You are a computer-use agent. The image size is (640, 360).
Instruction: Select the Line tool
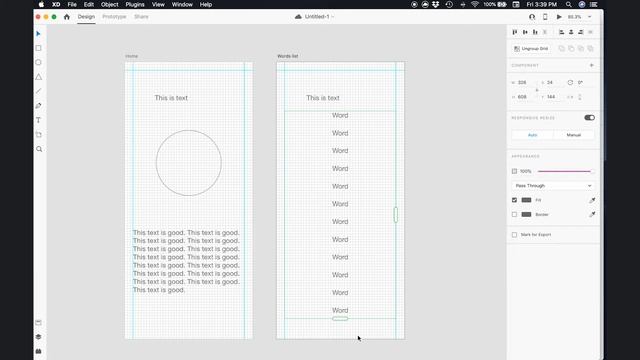click(x=38, y=91)
